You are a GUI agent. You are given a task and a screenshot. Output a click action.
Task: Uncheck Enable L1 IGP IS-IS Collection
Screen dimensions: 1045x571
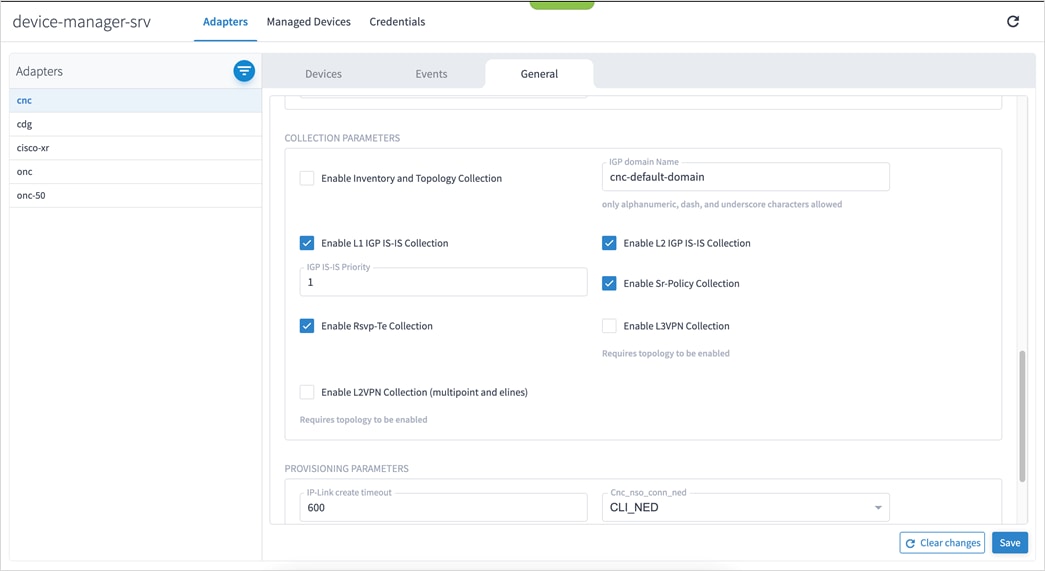pyautogui.click(x=307, y=243)
